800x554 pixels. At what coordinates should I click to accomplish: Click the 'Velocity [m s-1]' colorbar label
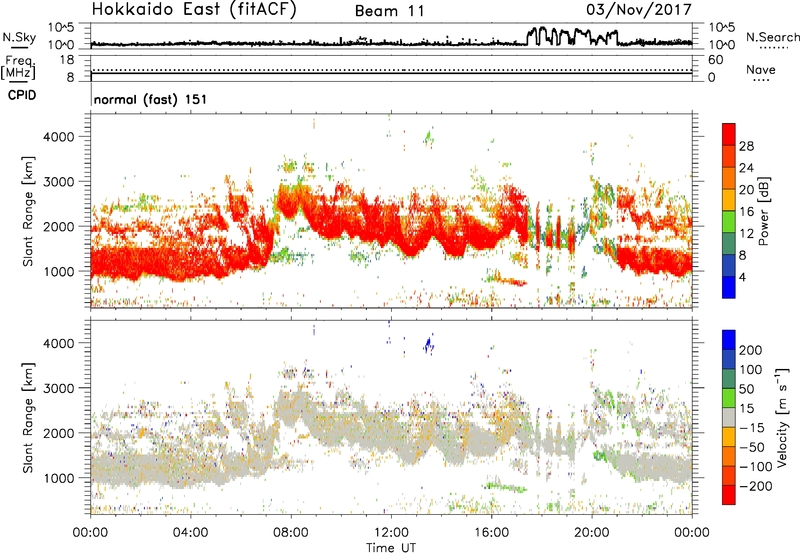pyautogui.click(x=781, y=417)
